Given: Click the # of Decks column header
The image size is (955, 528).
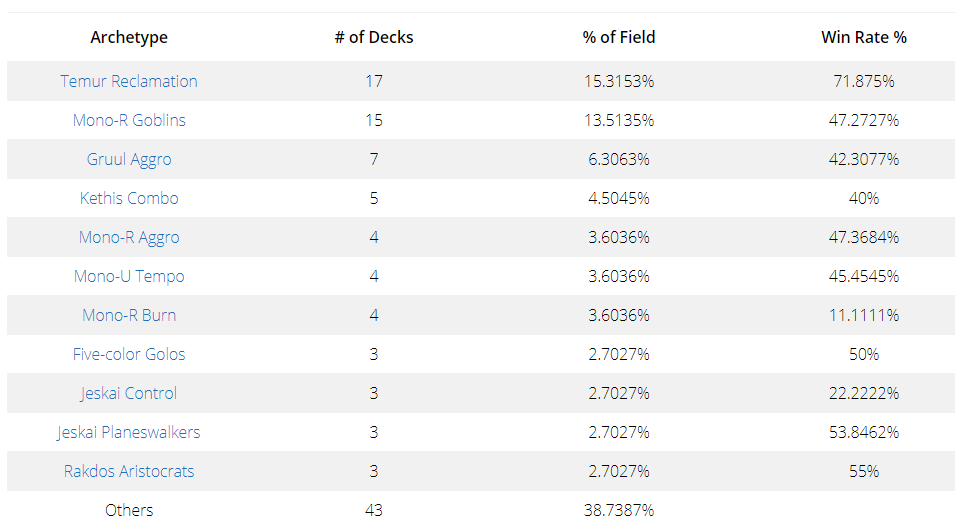Looking at the screenshot, I should (x=374, y=37).
